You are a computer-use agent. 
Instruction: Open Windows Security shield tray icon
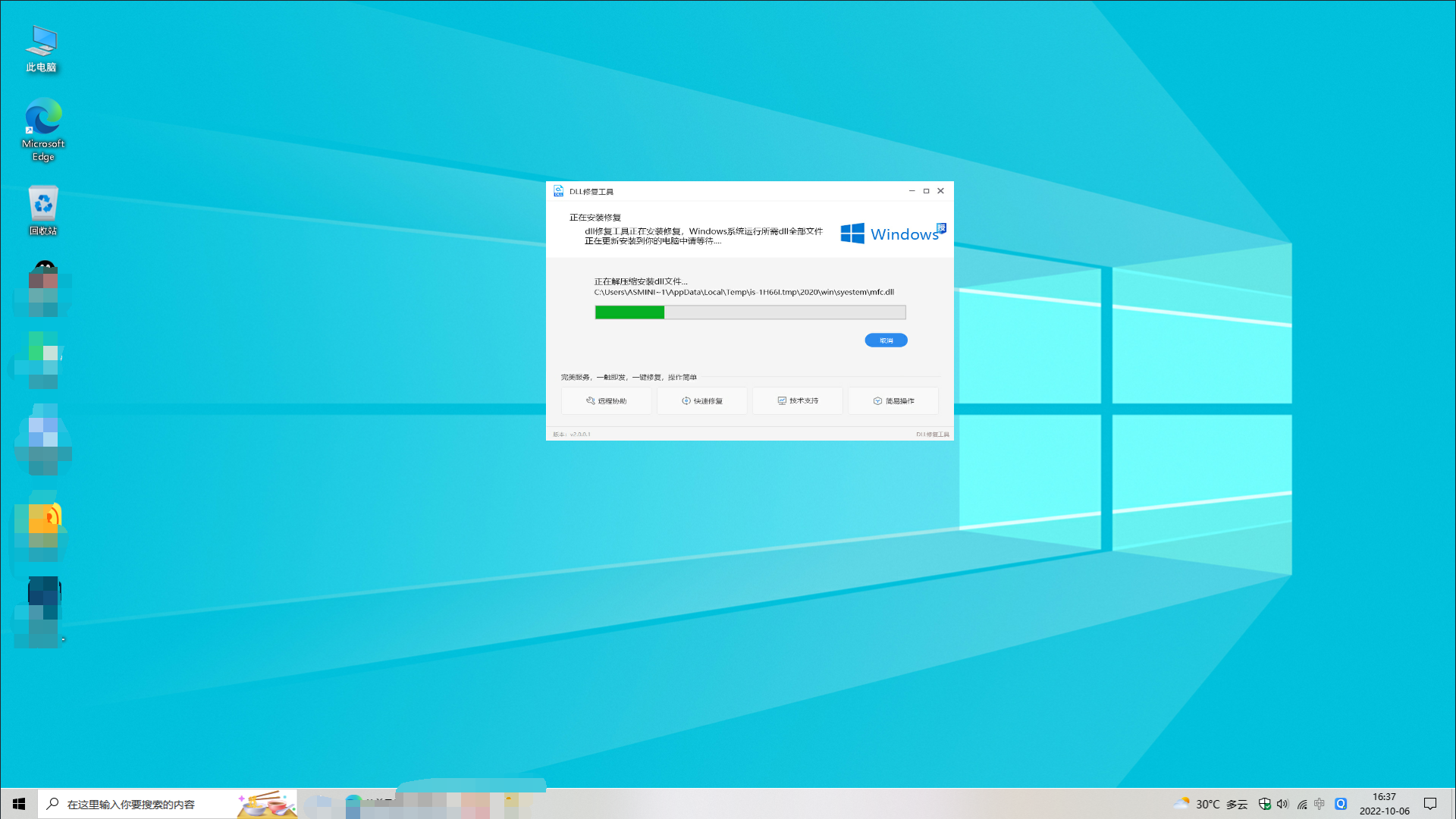point(1264,804)
